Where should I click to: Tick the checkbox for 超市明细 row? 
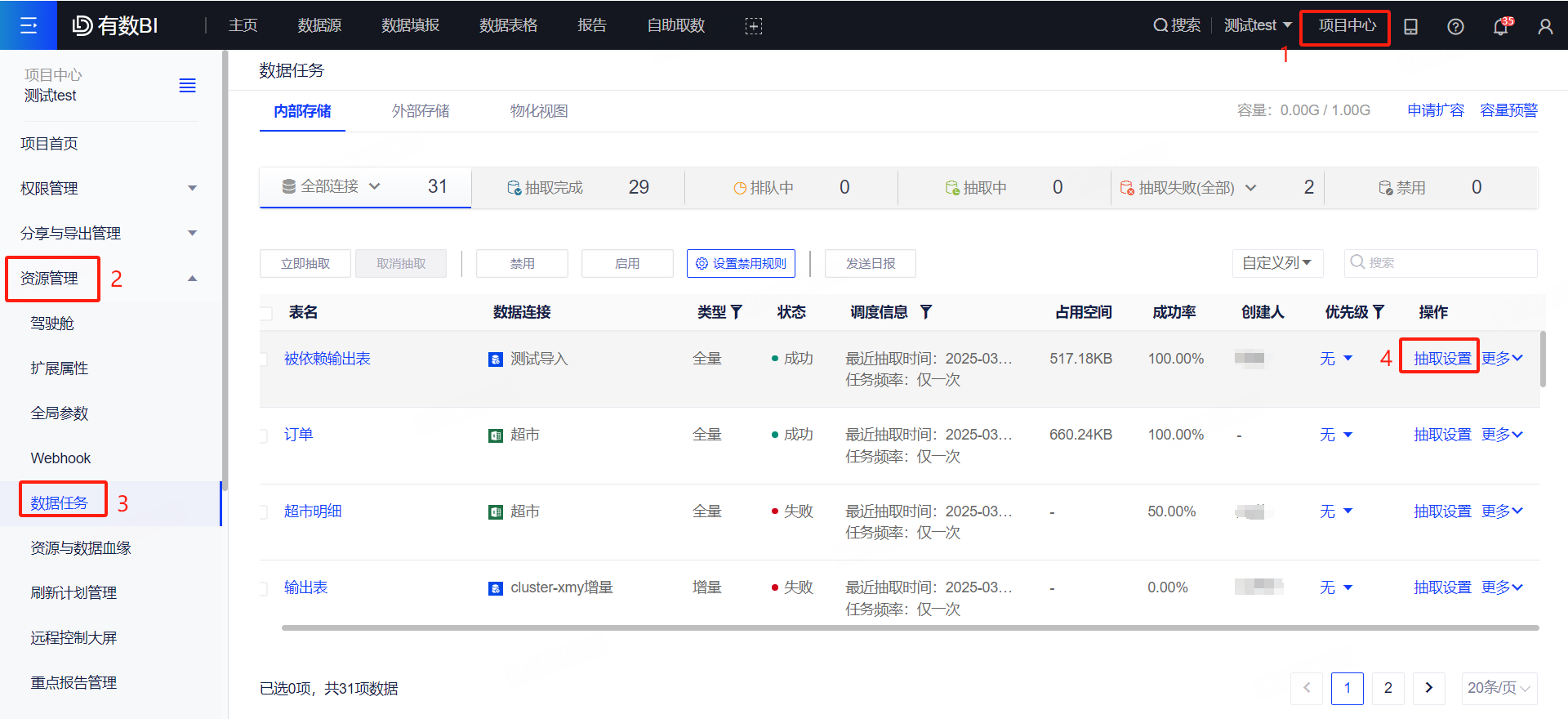pos(264,512)
